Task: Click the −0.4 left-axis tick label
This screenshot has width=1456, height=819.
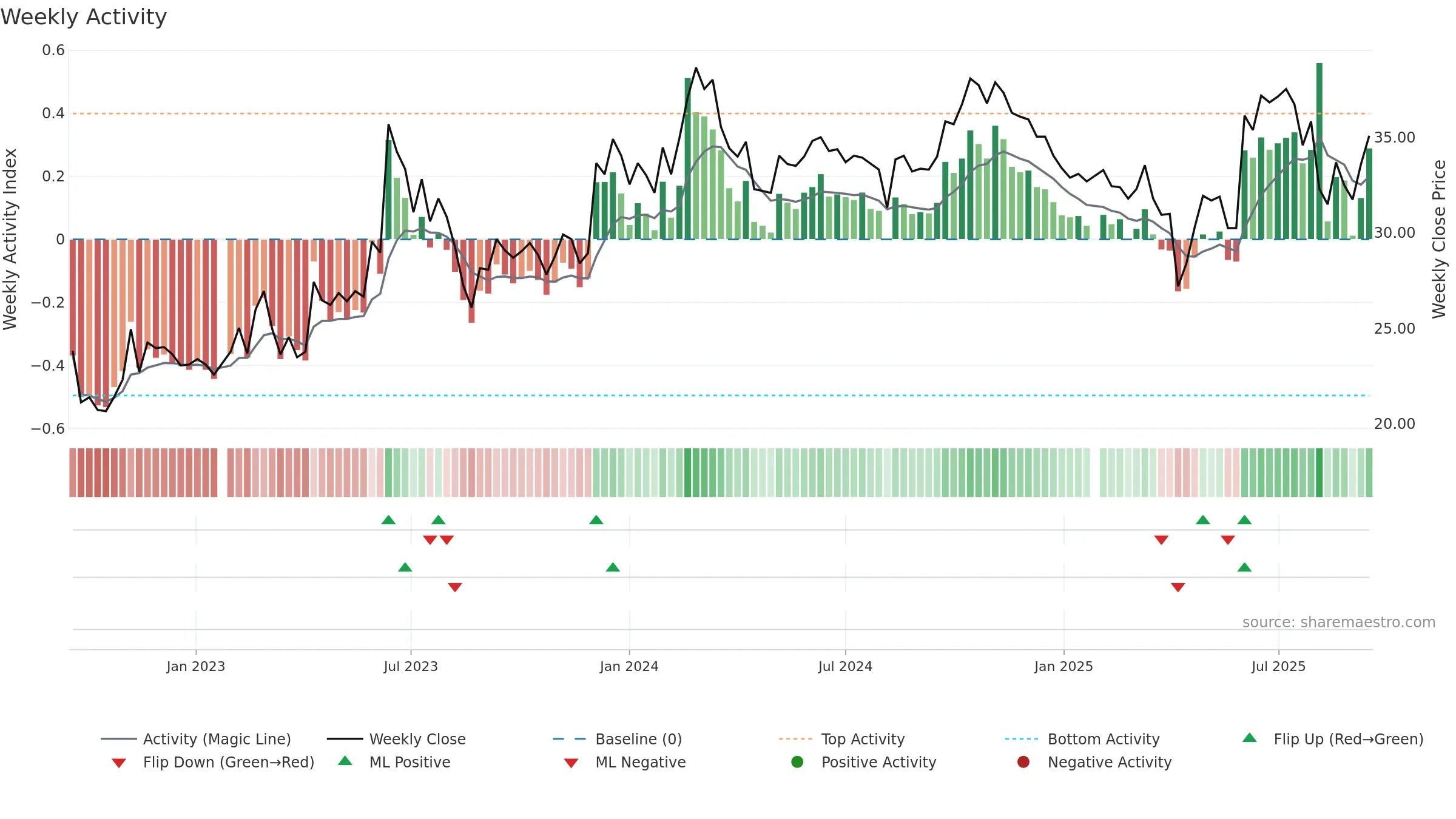Action: (48, 365)
